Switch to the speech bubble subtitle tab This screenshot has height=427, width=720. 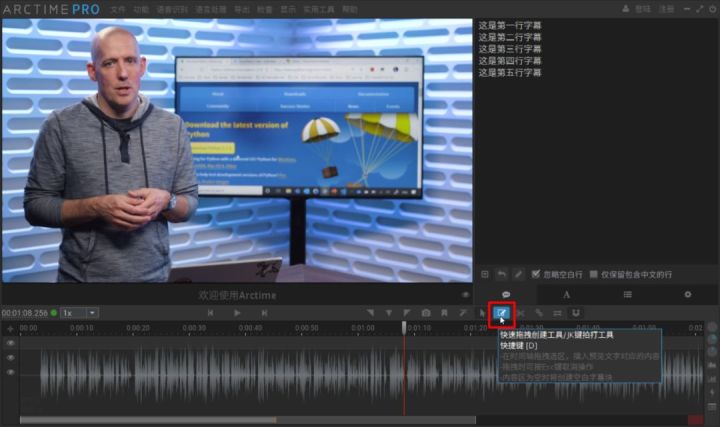(506, 294)
